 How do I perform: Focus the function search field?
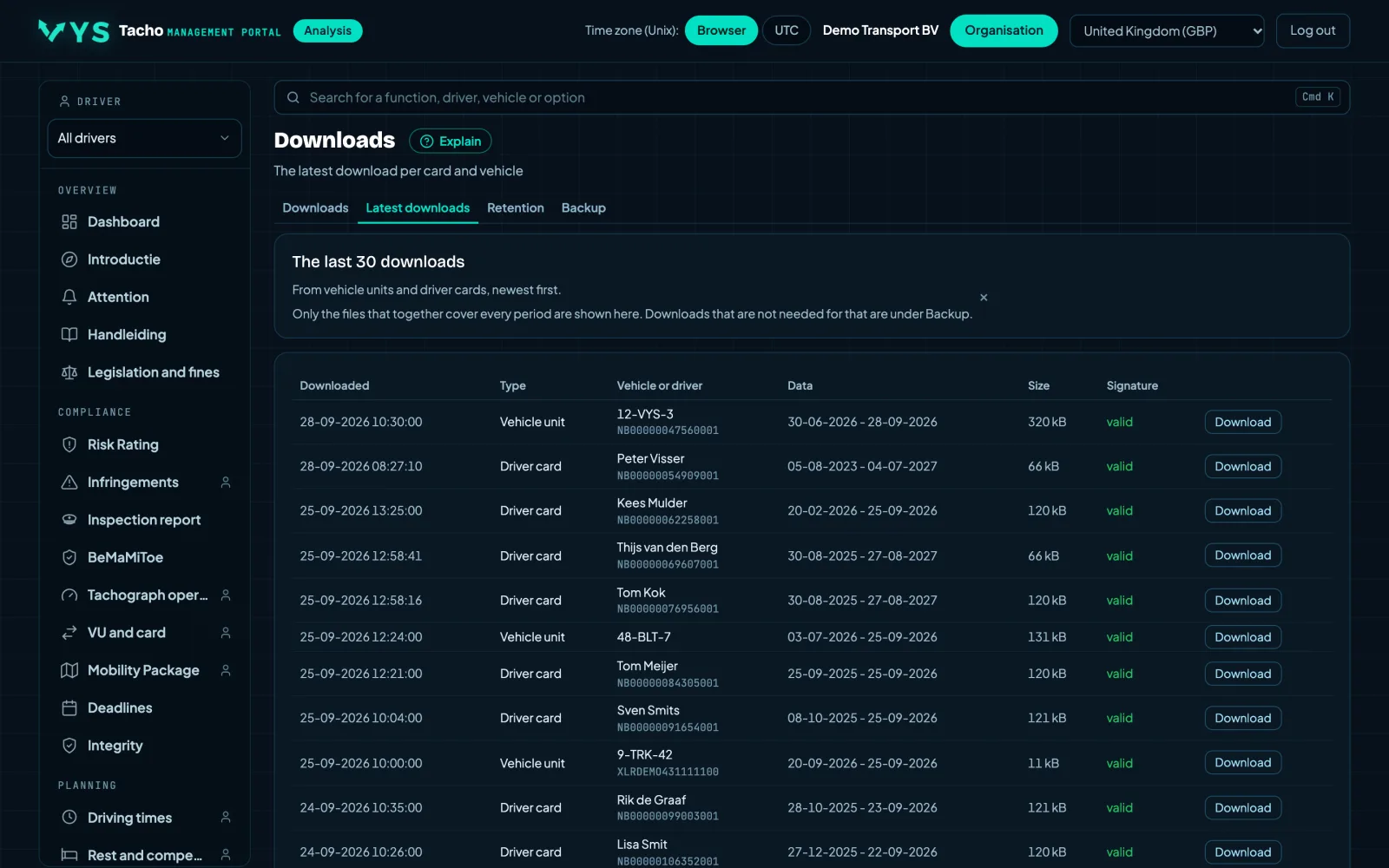click(x=812, y=97)
